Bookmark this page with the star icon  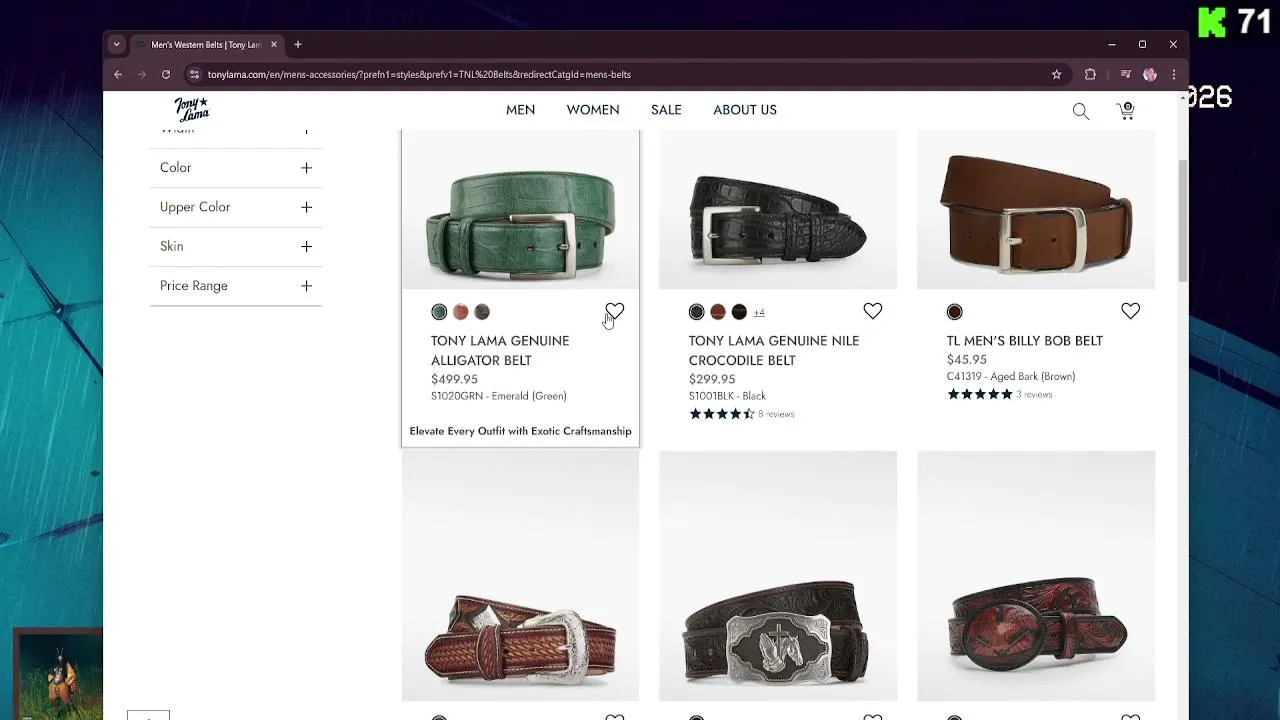pyautogui.click(x=1056, y=74)
